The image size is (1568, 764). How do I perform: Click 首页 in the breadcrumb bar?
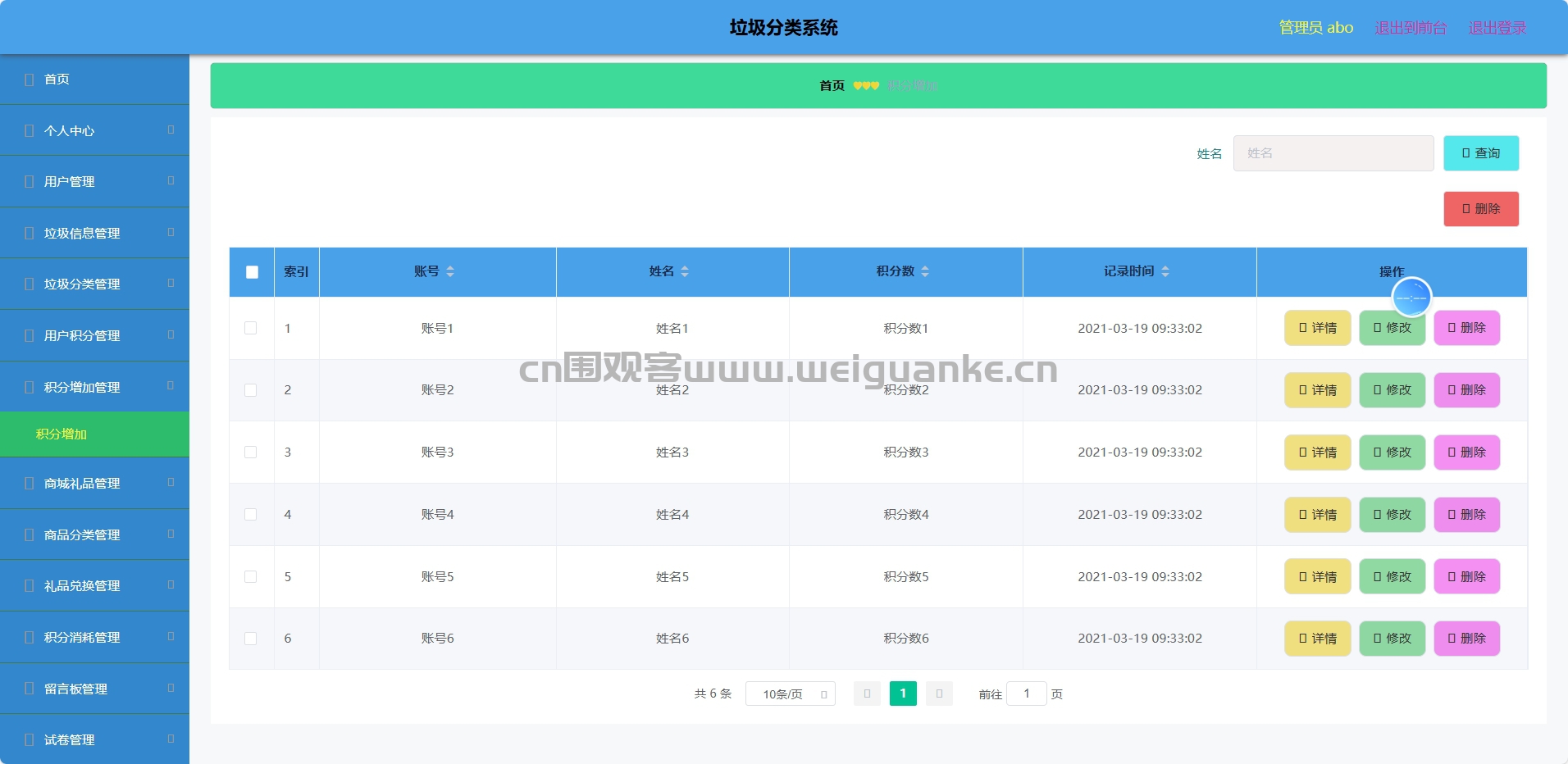click(x=832, y=85)
